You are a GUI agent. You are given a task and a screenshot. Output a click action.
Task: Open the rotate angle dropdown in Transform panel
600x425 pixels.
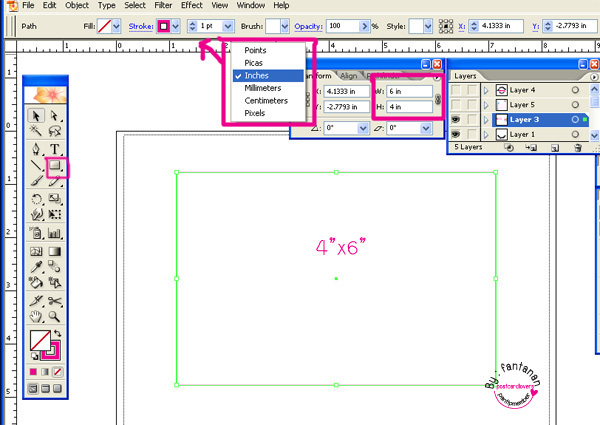click(x=363, y=128)
